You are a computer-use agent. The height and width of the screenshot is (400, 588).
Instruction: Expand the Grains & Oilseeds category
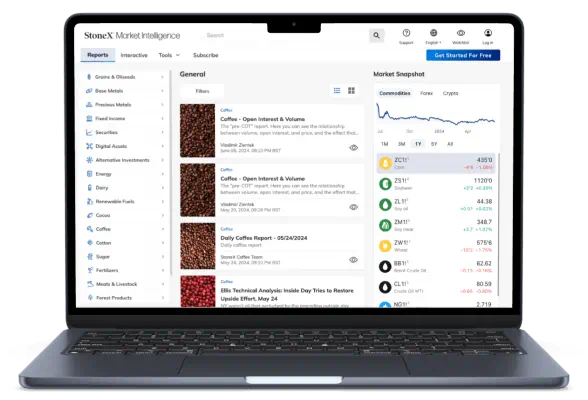coord(126,77)
